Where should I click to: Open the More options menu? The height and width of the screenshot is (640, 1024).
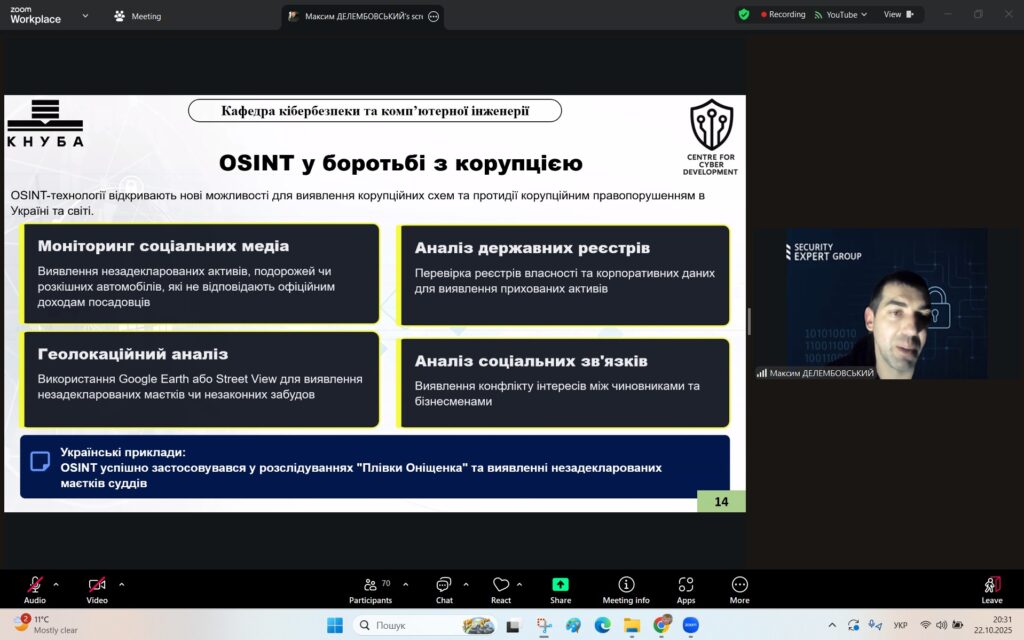click(740, 588)
